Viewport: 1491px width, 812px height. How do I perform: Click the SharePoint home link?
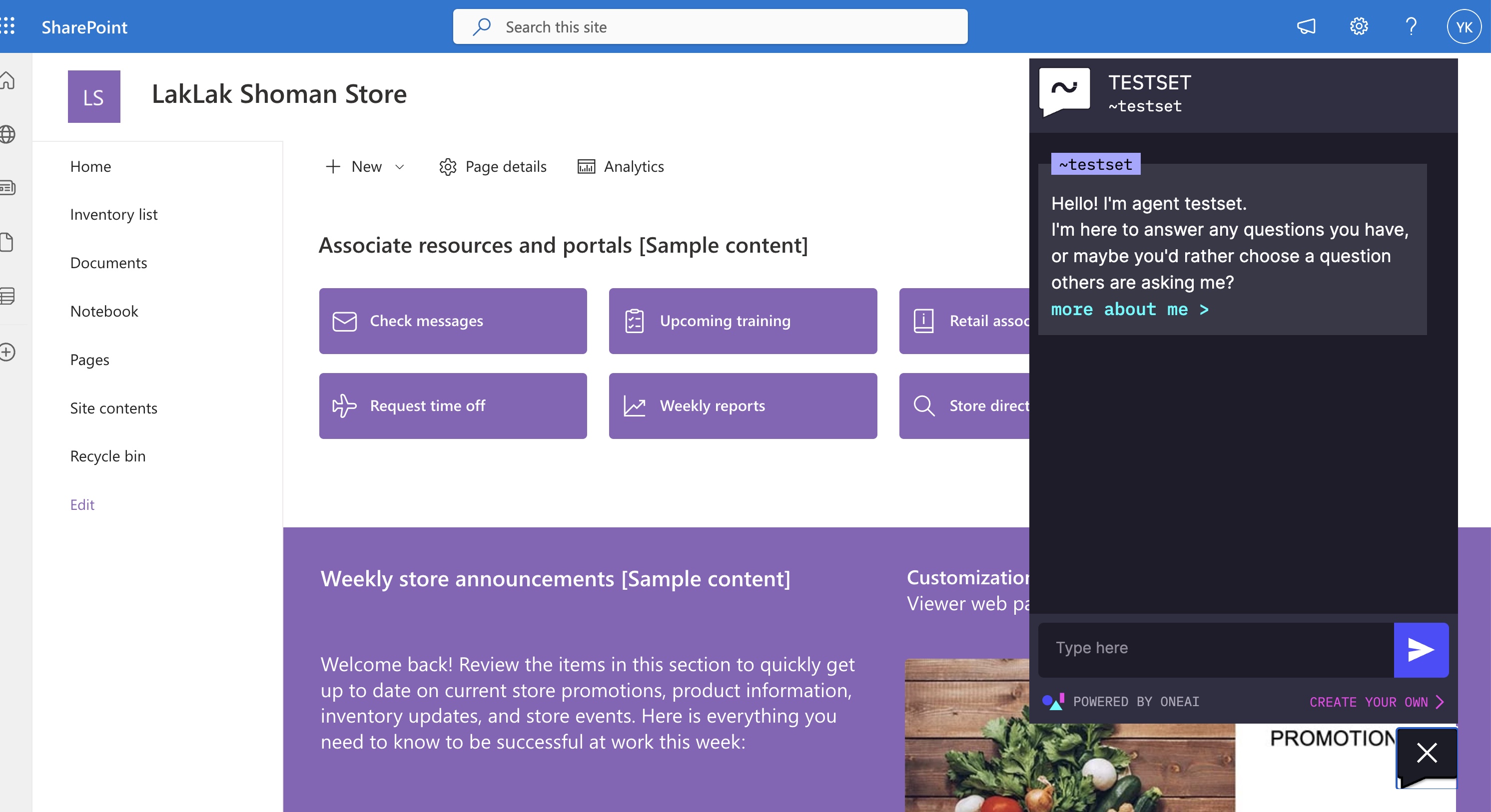coord(84,27)
